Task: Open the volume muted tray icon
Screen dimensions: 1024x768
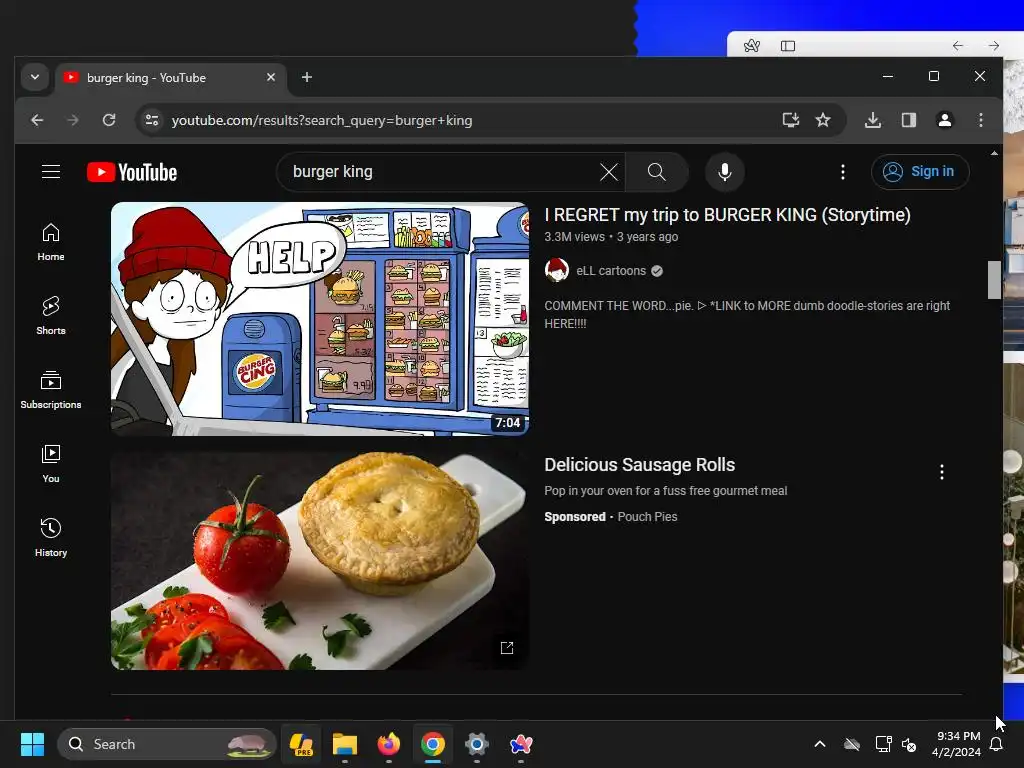Action: click(x=909, y=744)
